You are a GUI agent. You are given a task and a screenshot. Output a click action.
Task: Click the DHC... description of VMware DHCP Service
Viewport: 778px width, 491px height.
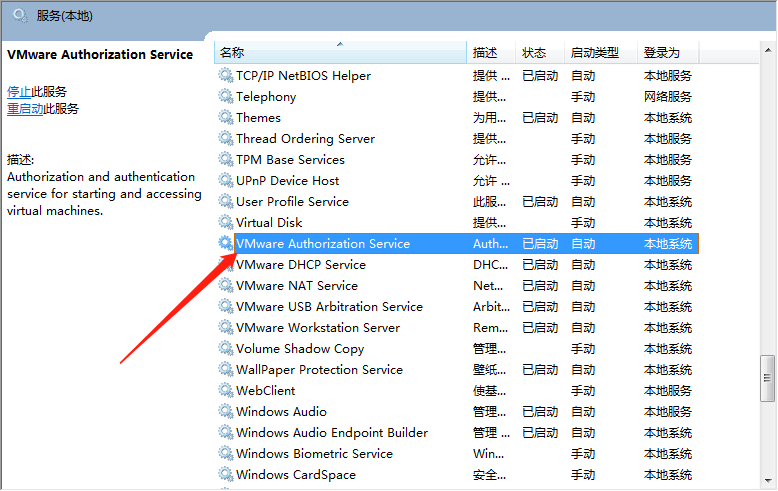490,265
